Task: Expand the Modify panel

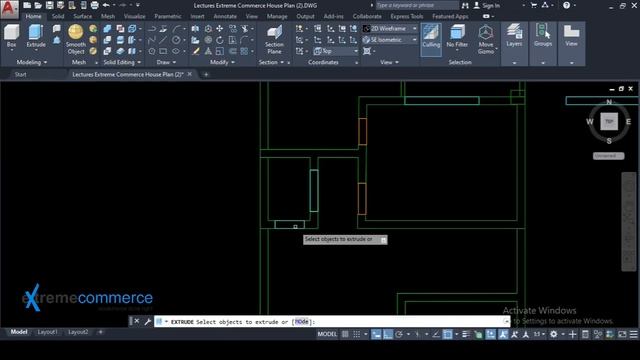Action: point(222,62)
